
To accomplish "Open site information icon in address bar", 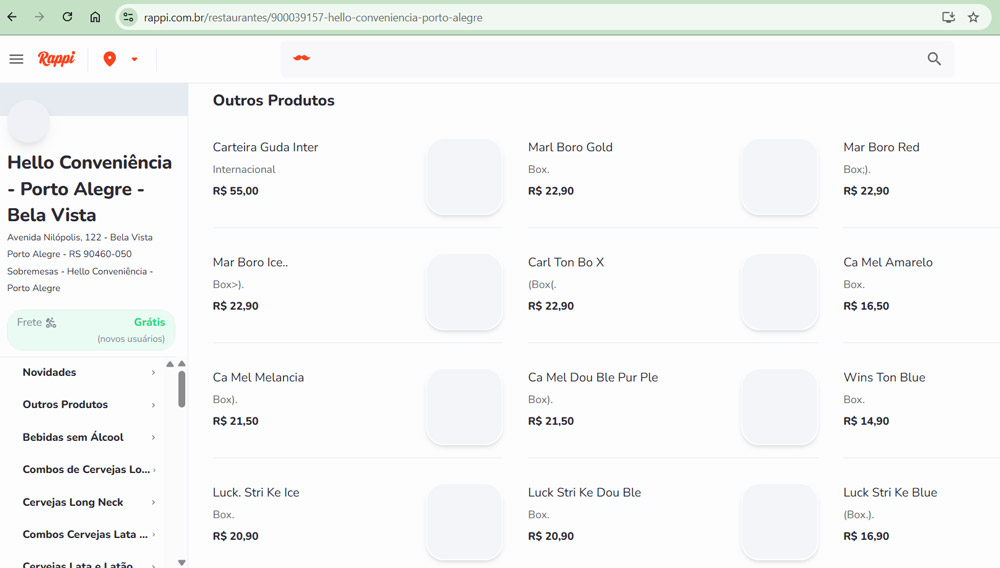I will pos(128,17).
